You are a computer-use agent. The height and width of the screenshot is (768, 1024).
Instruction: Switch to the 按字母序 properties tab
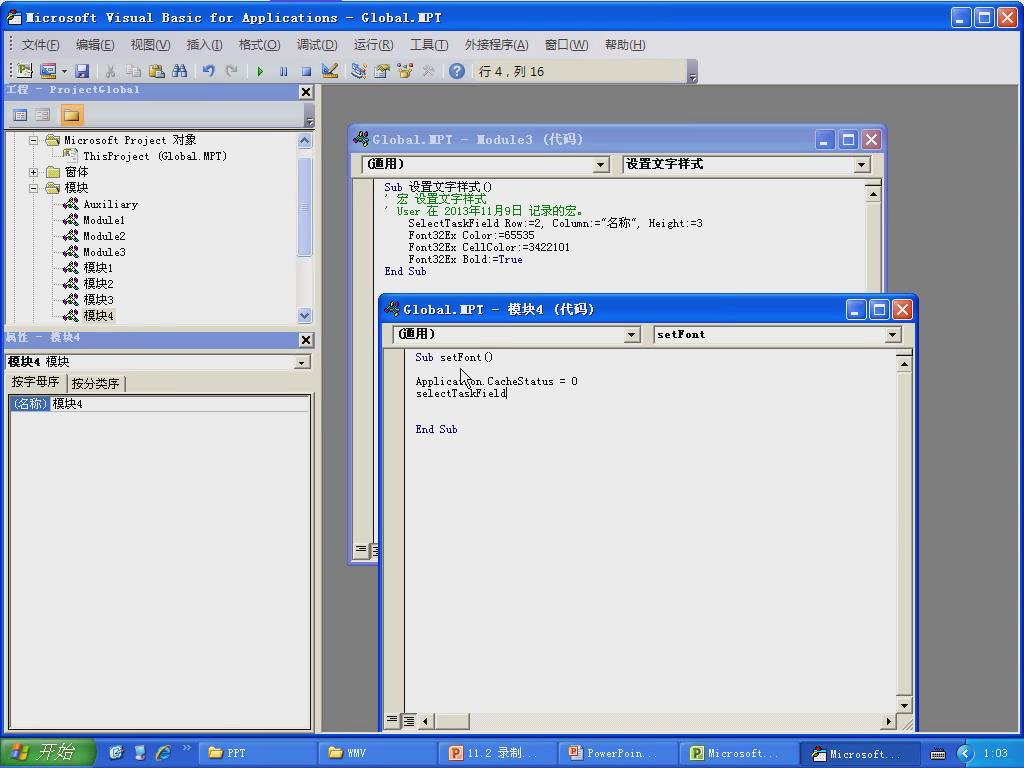(35, 382)
